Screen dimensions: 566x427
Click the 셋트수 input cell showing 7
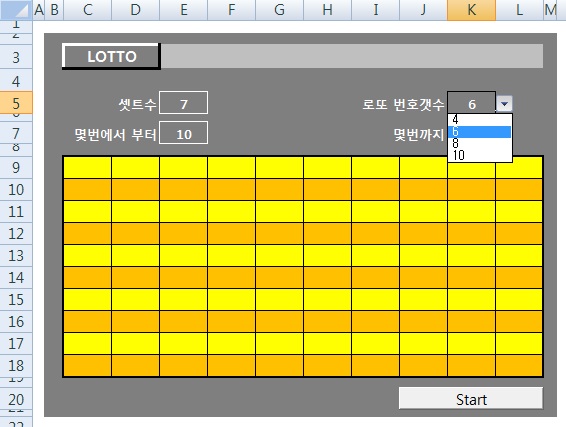pos(183,103)
